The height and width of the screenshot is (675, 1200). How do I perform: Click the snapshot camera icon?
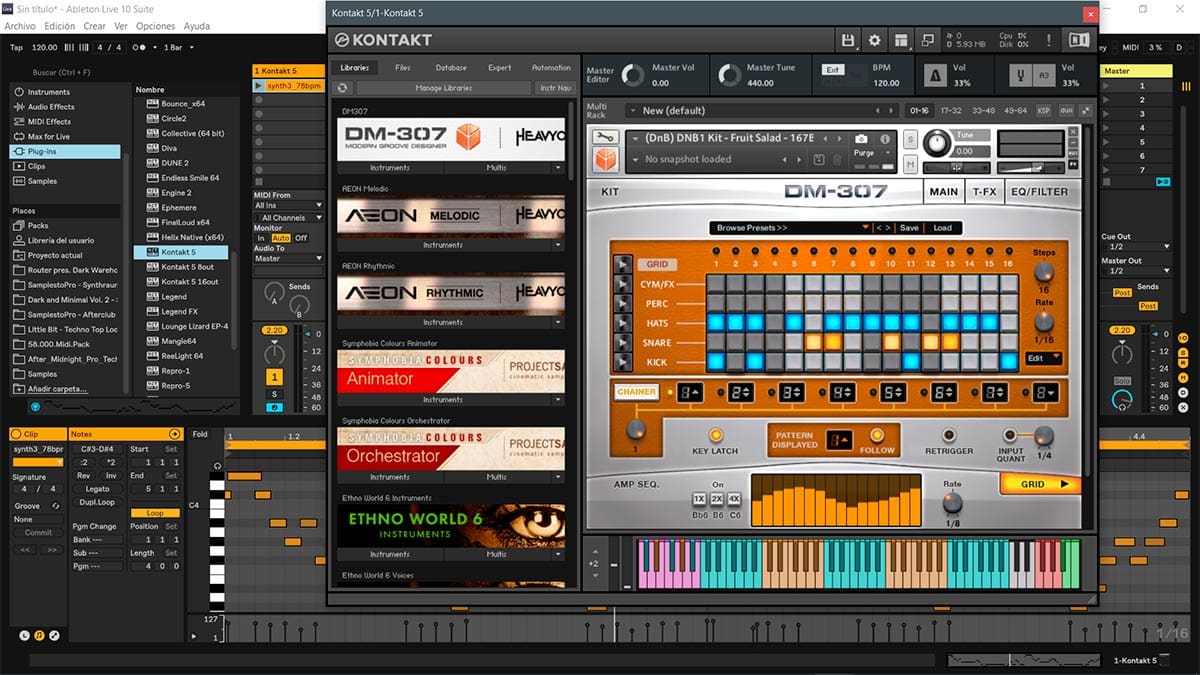tap(862, 139)
